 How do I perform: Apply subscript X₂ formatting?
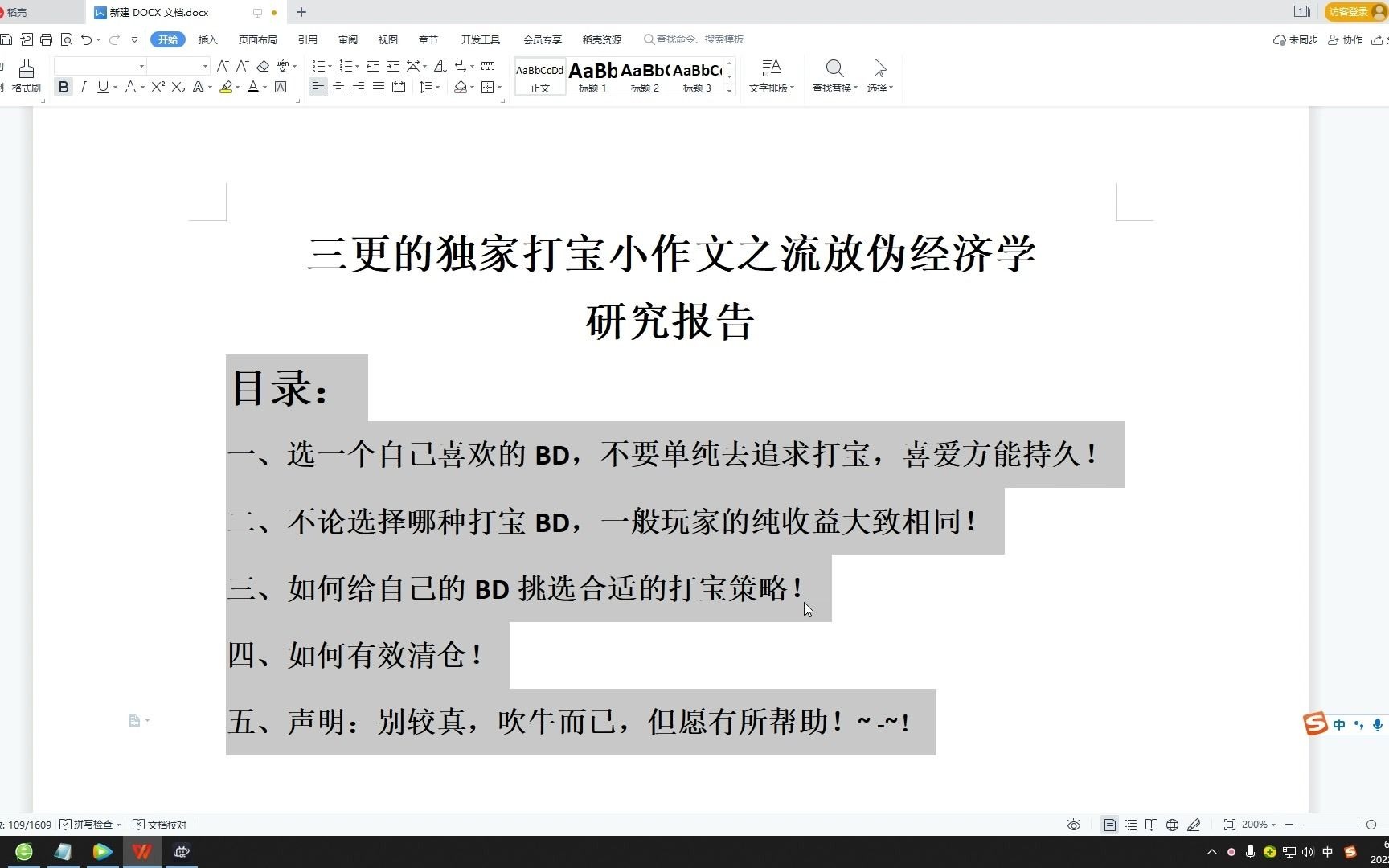pos(178,87)
